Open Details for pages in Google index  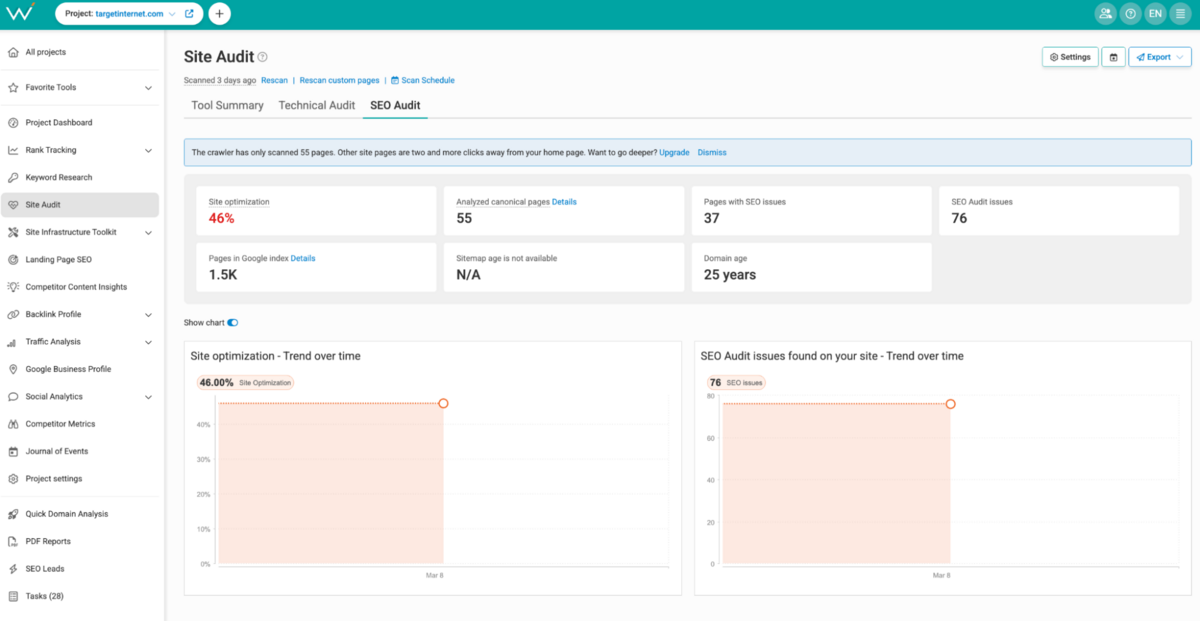(303, 258)
